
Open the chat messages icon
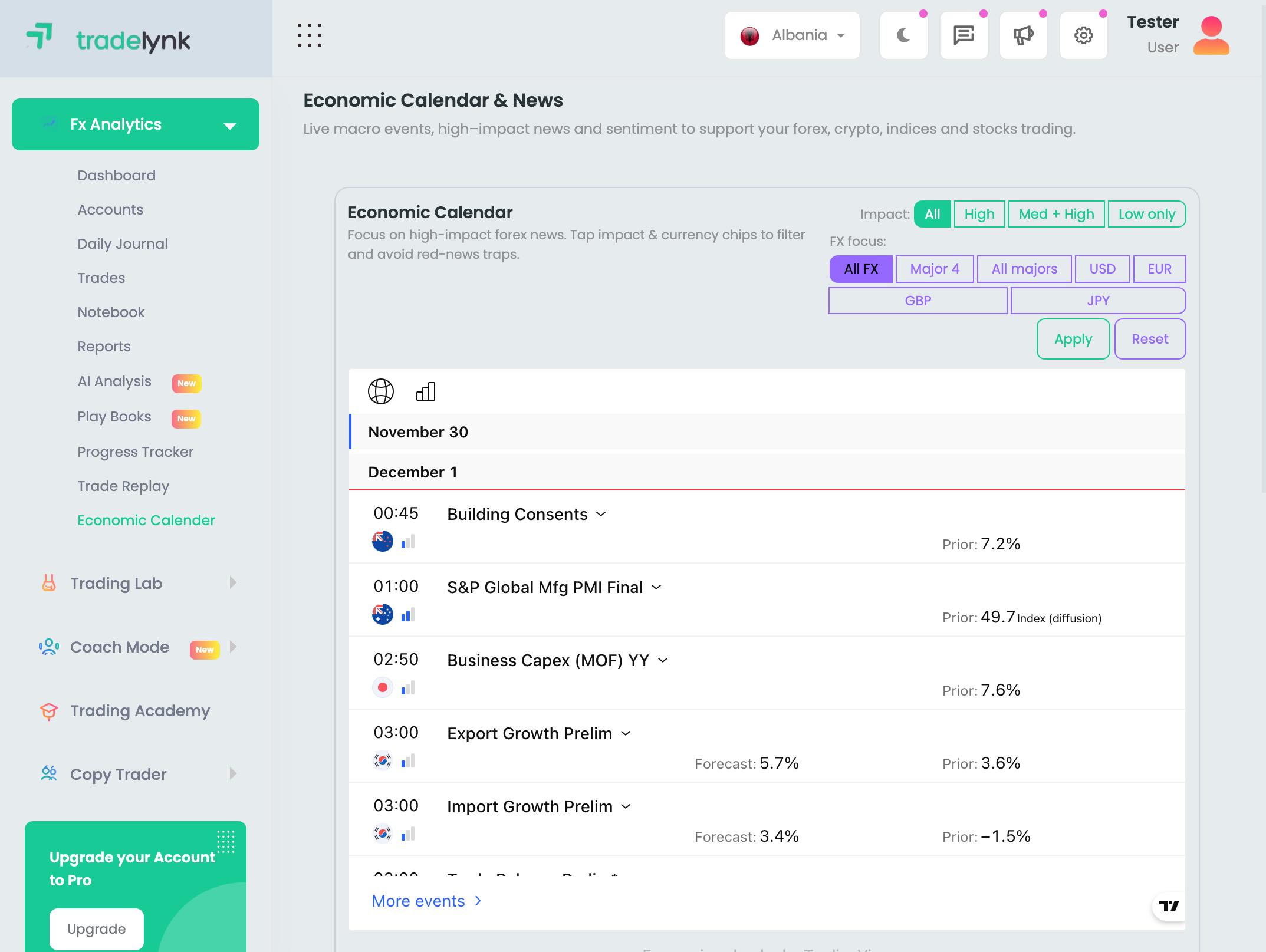964,35
